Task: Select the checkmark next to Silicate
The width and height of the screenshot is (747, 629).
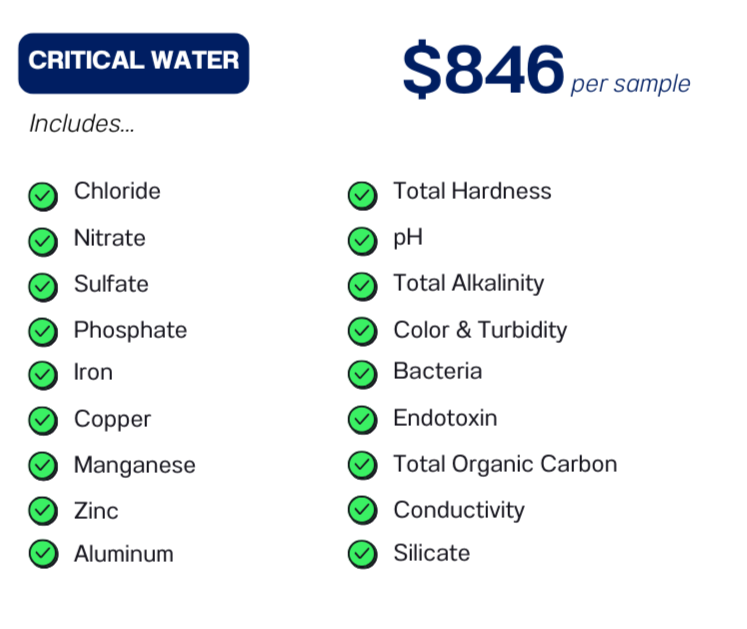Action: point(363,554)
